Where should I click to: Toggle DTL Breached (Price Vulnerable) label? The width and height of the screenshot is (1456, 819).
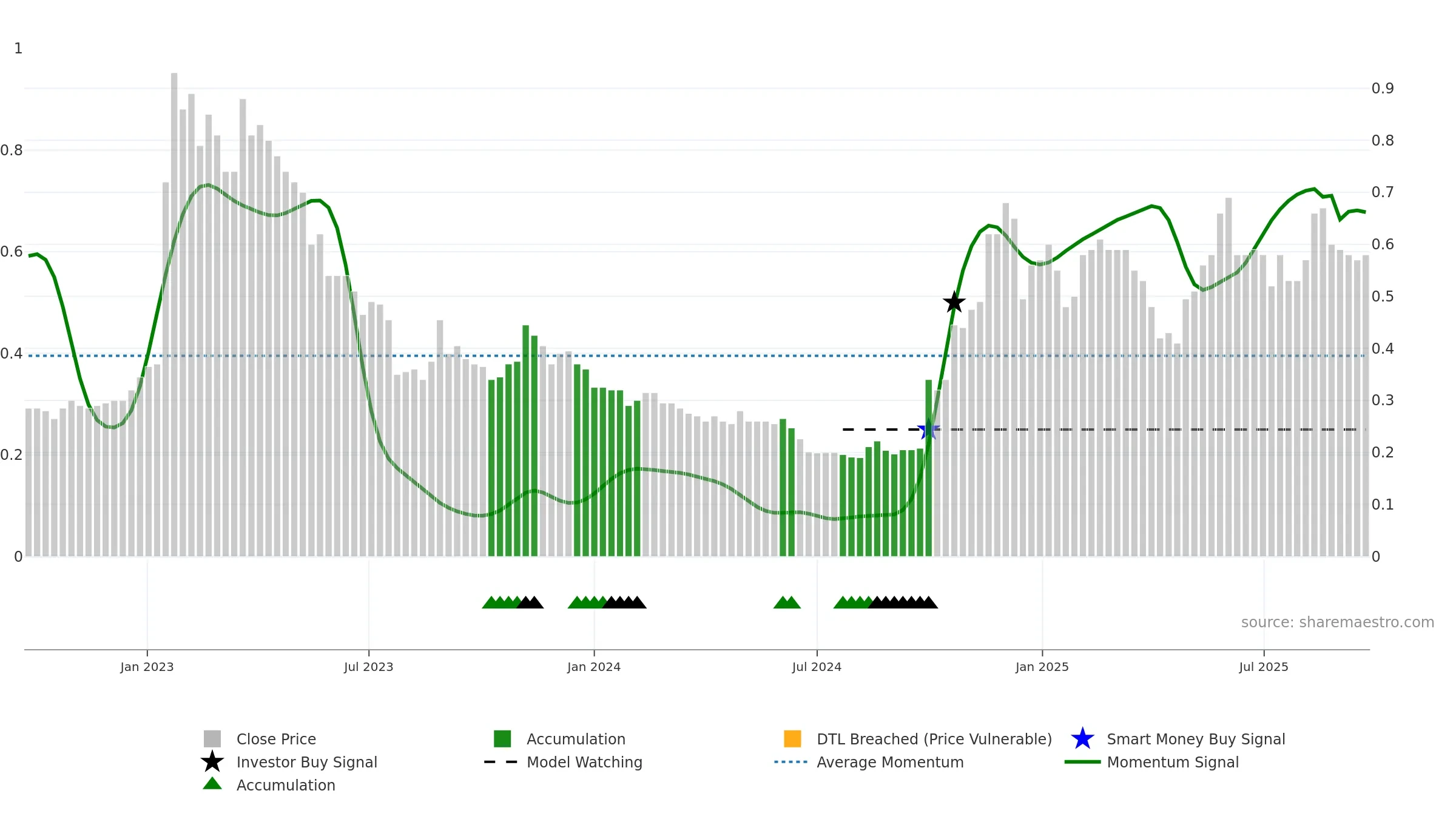(934, 739)
